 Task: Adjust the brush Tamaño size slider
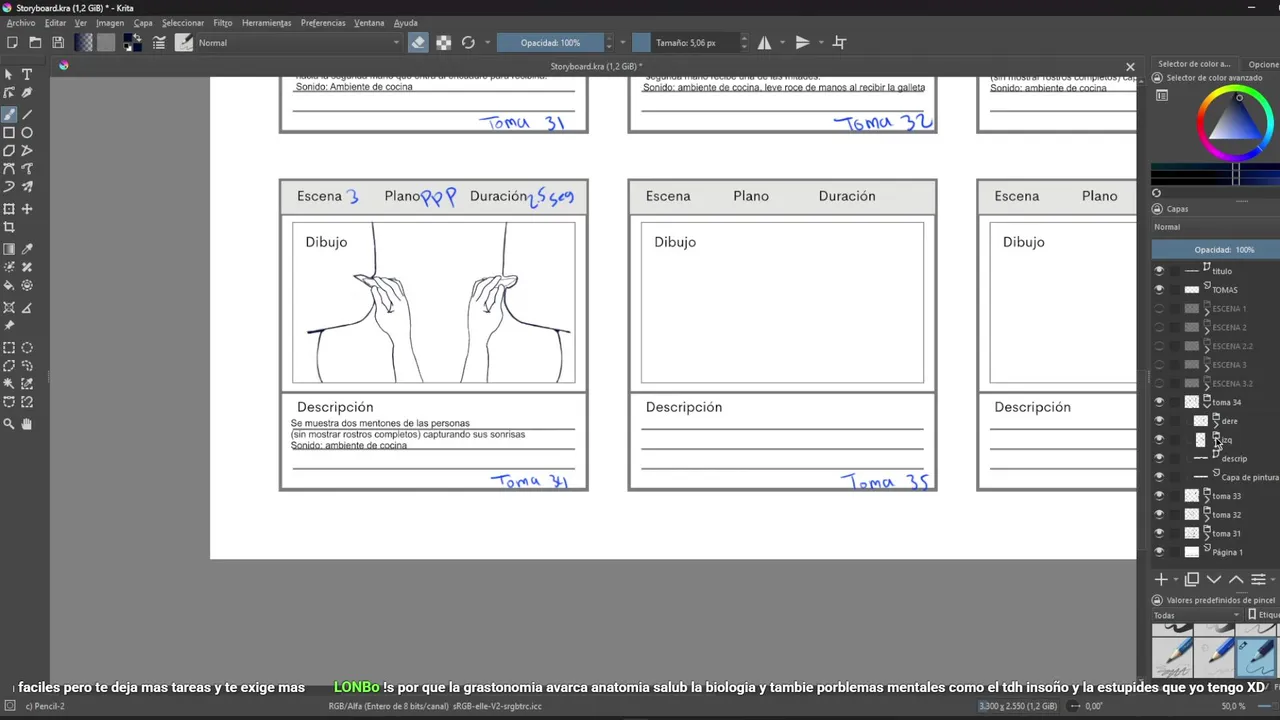point(685,43)
